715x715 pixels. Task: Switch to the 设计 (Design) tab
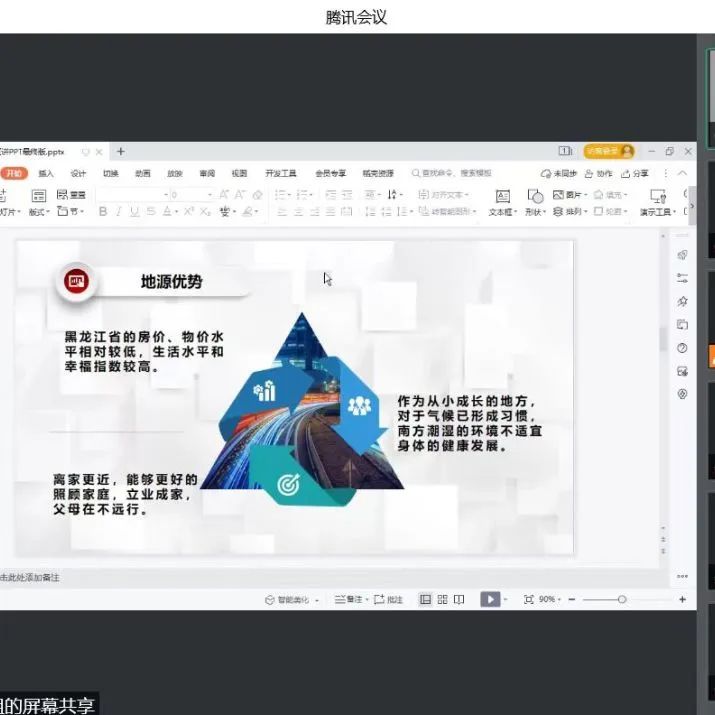point(78,173)
